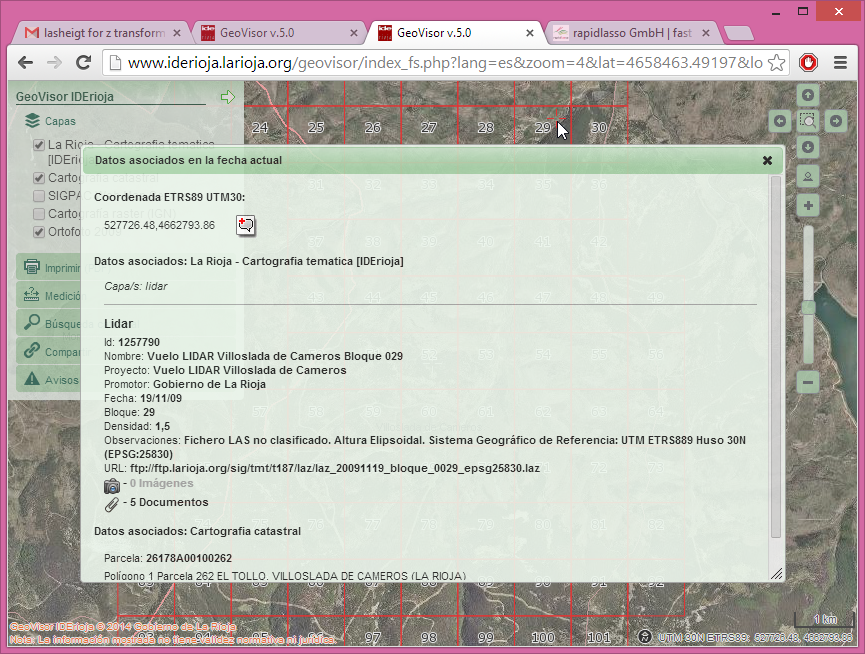Switch to the rapidlasso GmbH tab

coord(632,33)
